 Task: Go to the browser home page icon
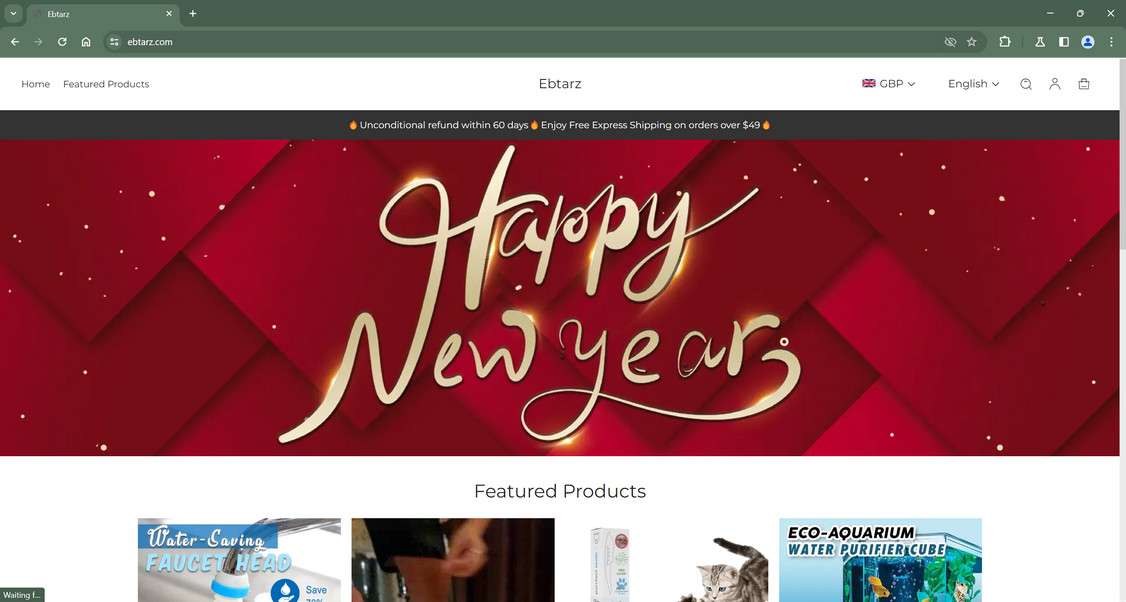pos(86,42)
